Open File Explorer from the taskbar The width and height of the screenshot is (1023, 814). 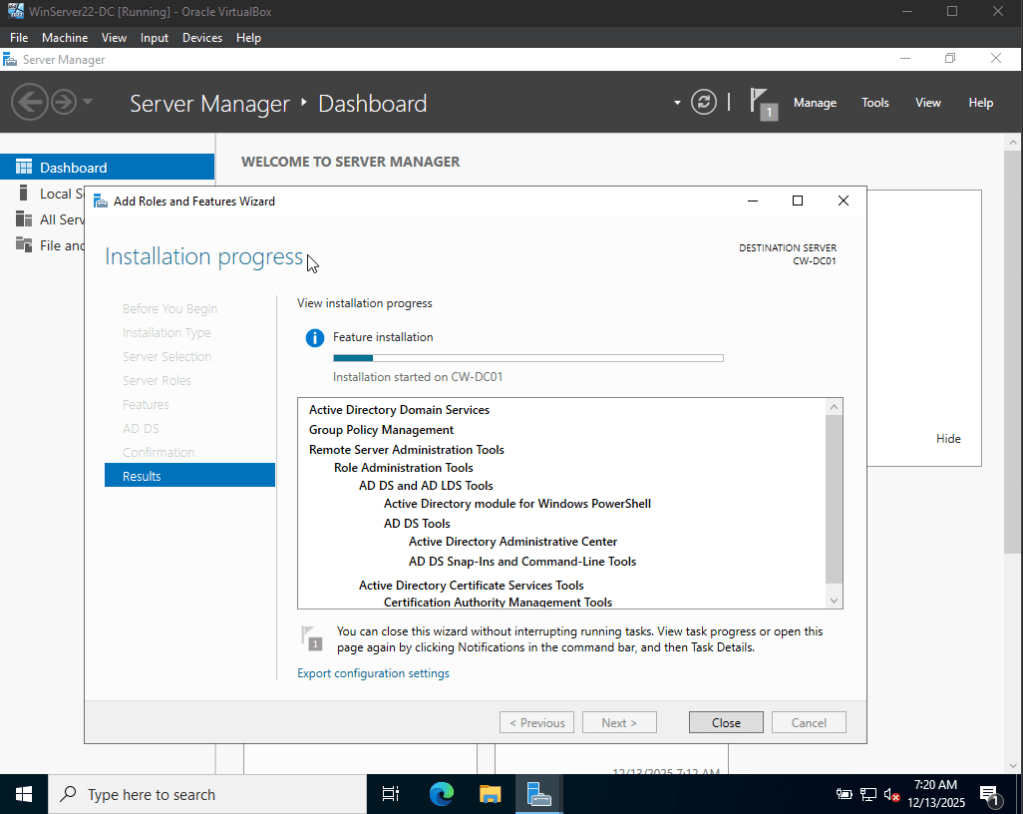tap(490, 794)
